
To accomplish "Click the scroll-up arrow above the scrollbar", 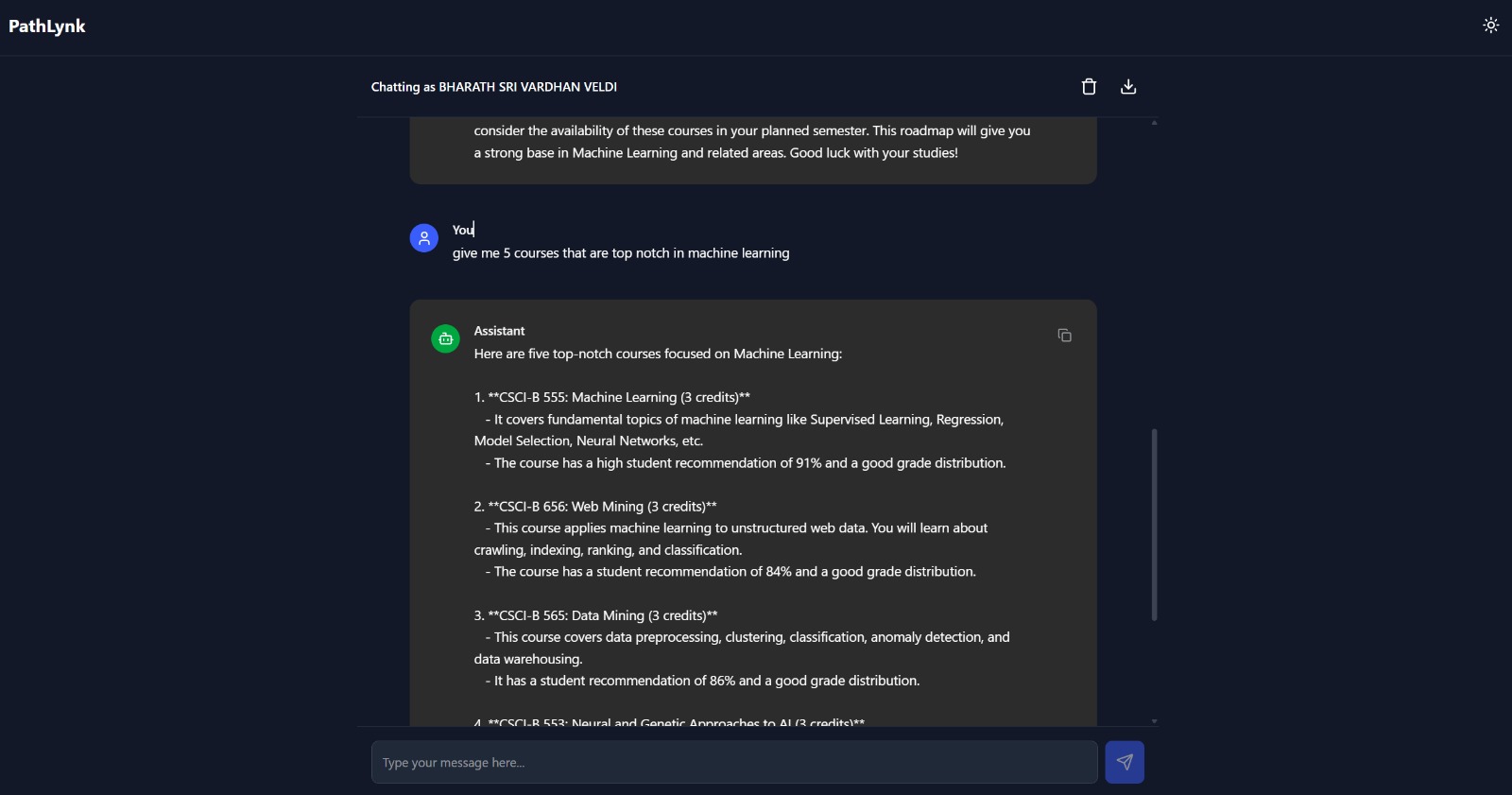I will (x=1154, y=123).
